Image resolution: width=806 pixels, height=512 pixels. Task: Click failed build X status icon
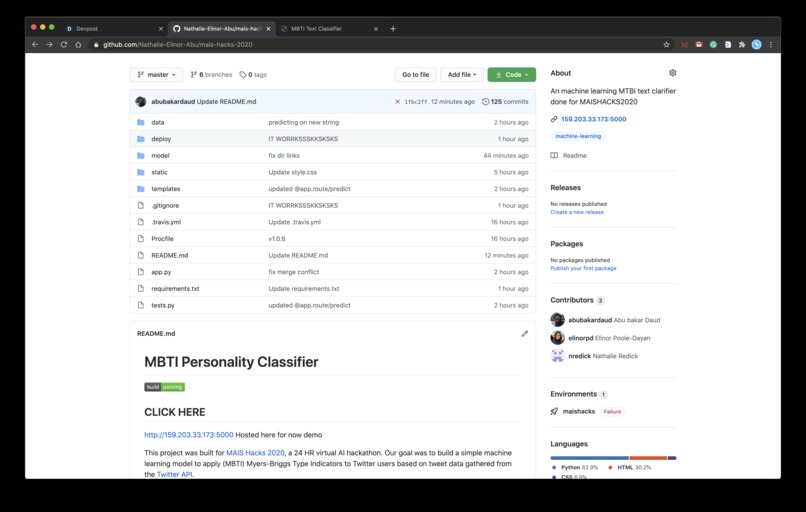pos(397,102)
